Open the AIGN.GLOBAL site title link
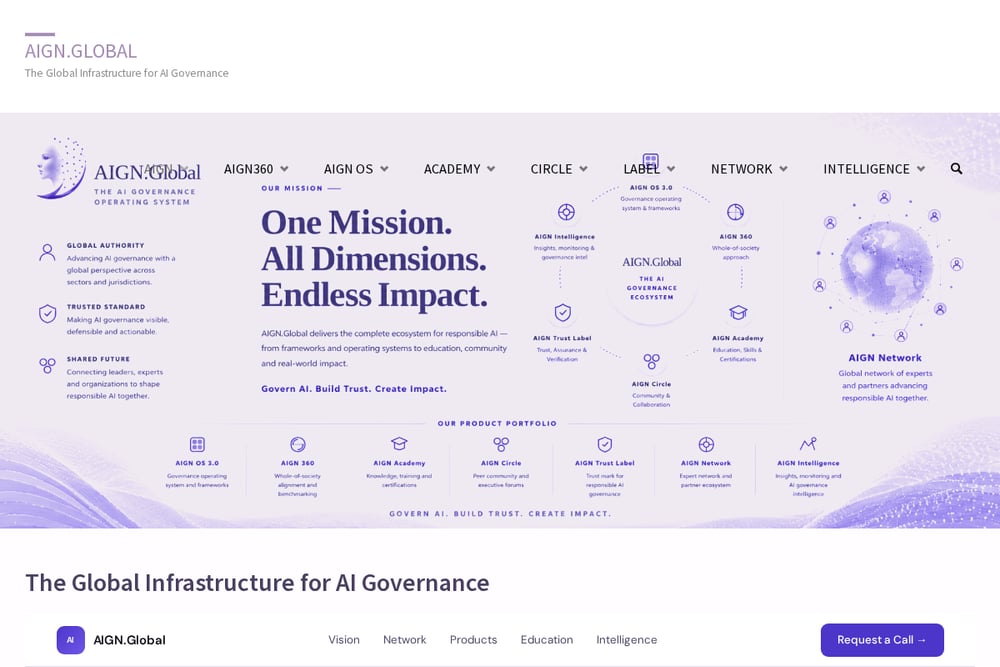 (81, 51)
